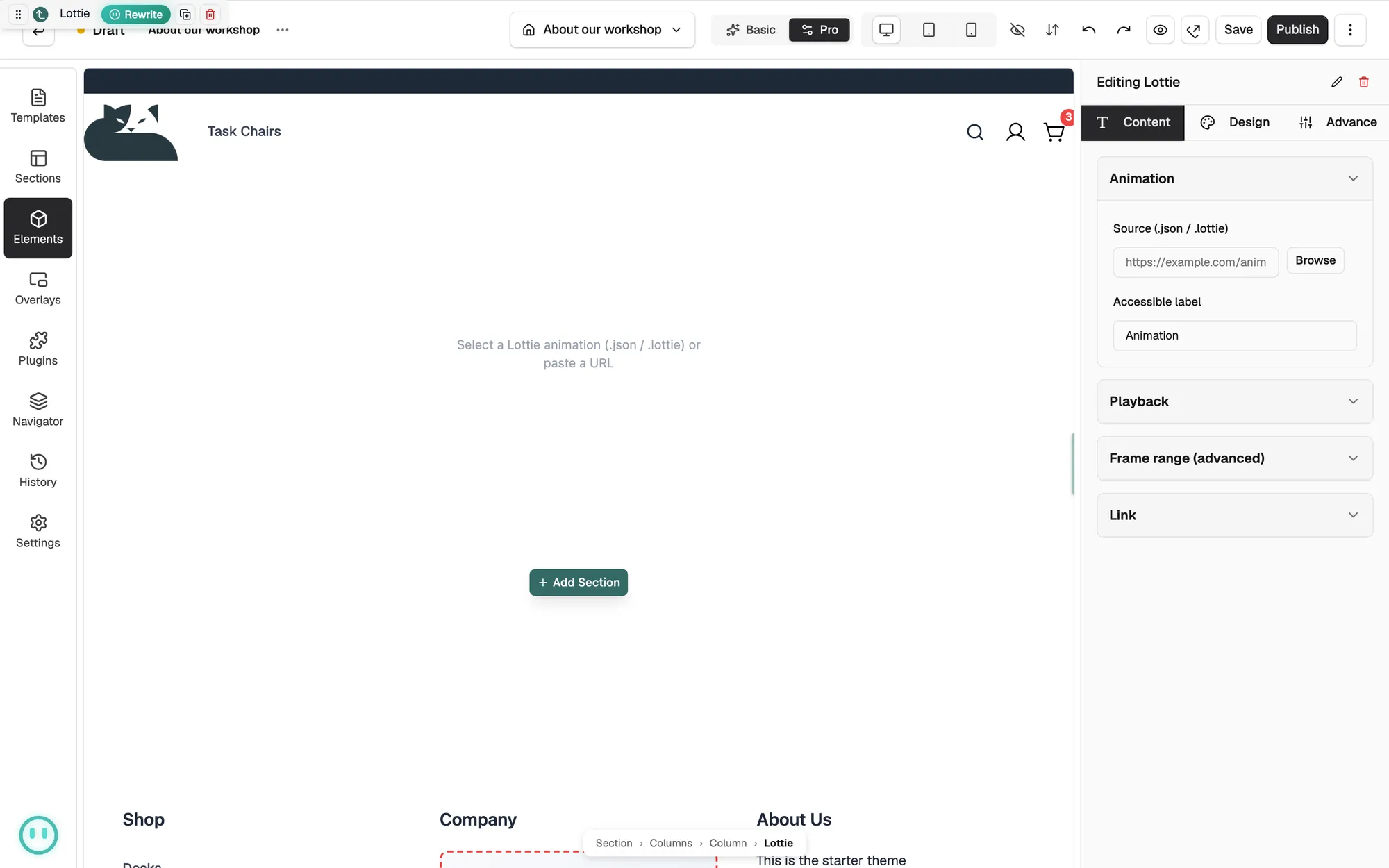This screenshot has width=1389, height=868.
Task: Delete the Lottie via the panel's trash icon
Action: (x=1364, y=82)
